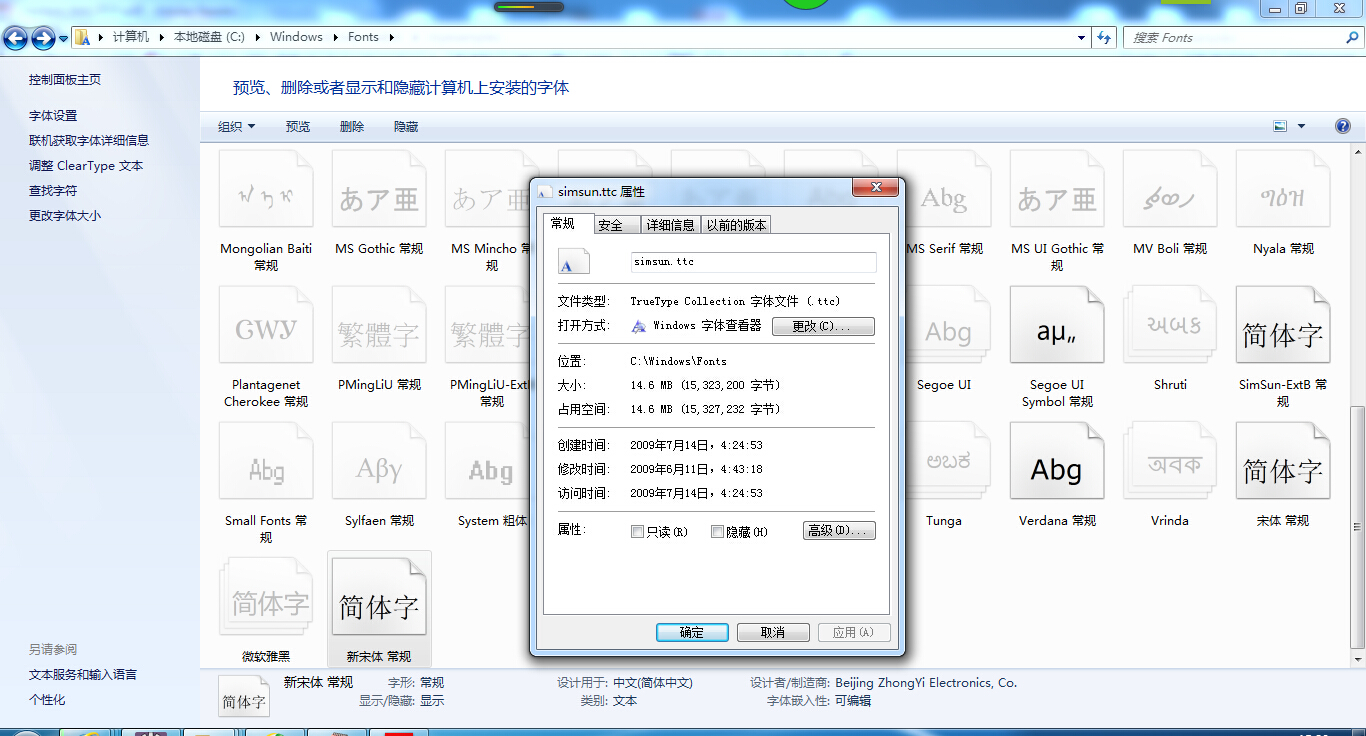Click the 高级(D)... button

(x=839, y=531)
